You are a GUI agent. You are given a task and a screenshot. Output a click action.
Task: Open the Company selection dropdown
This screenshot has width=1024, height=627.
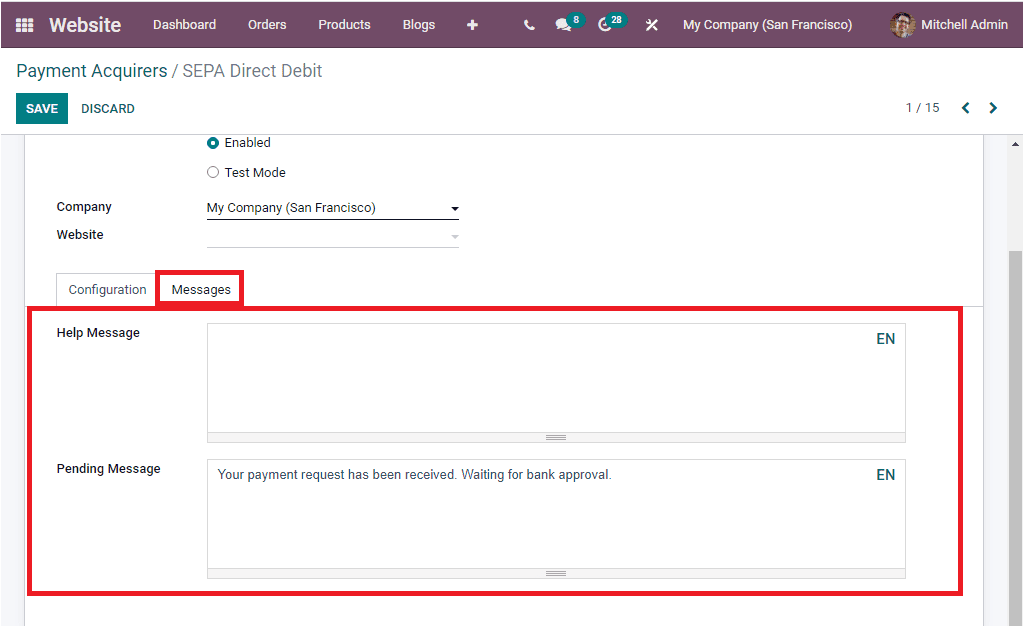click(455, 208)
